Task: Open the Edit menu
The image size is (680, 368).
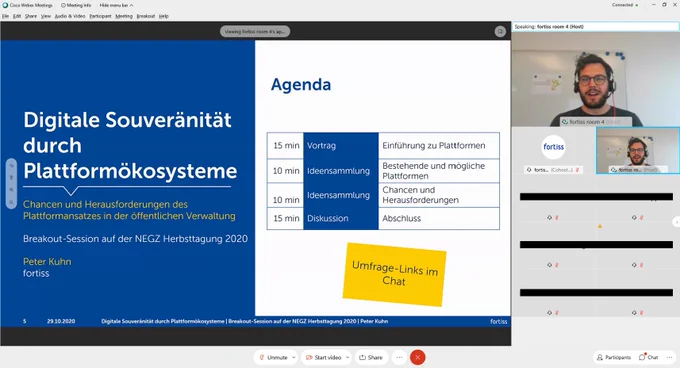Action: point(17,16)
